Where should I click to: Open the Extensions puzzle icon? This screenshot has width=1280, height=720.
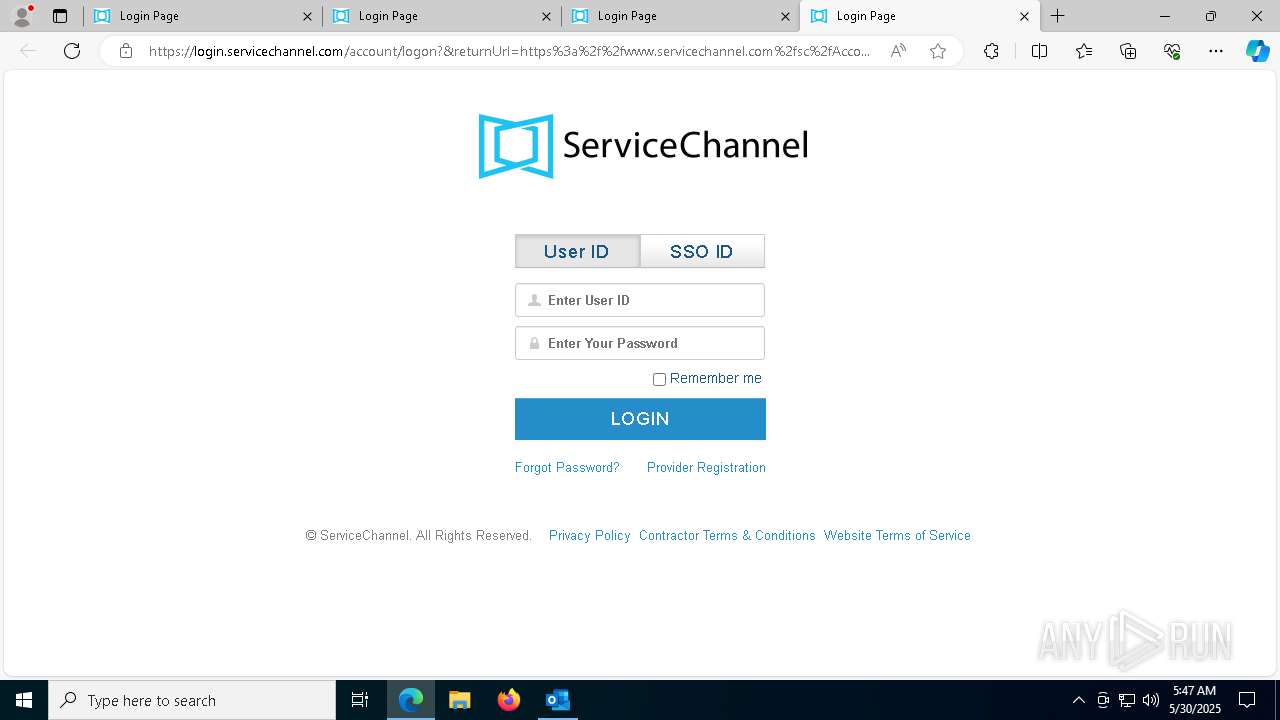(991, 51)
